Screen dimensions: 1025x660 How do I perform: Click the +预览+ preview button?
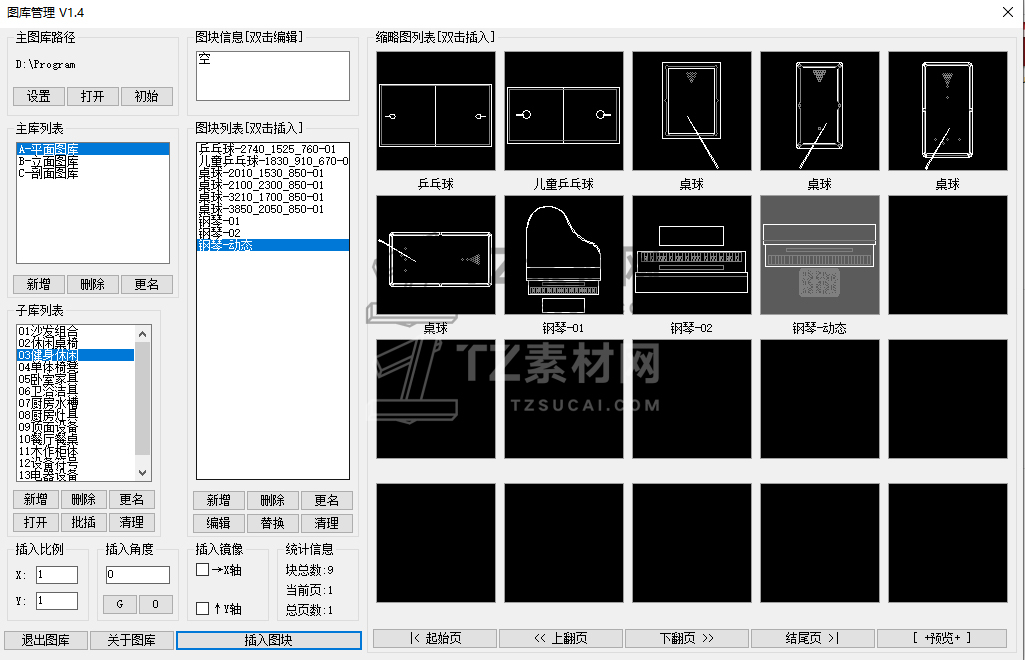[942, 638]
